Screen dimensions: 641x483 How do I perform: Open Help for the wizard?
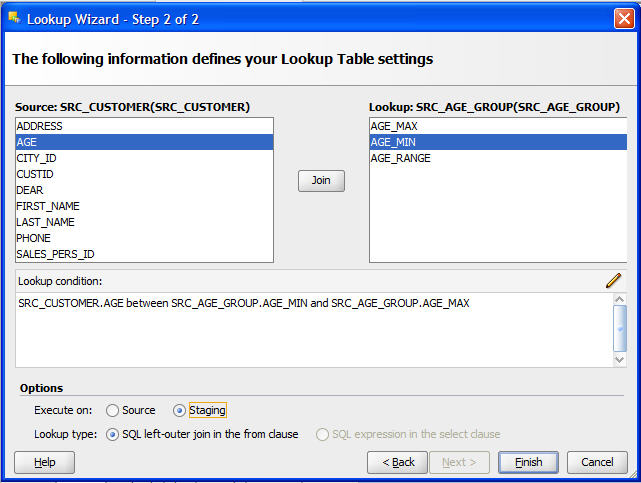pos(45,463)
